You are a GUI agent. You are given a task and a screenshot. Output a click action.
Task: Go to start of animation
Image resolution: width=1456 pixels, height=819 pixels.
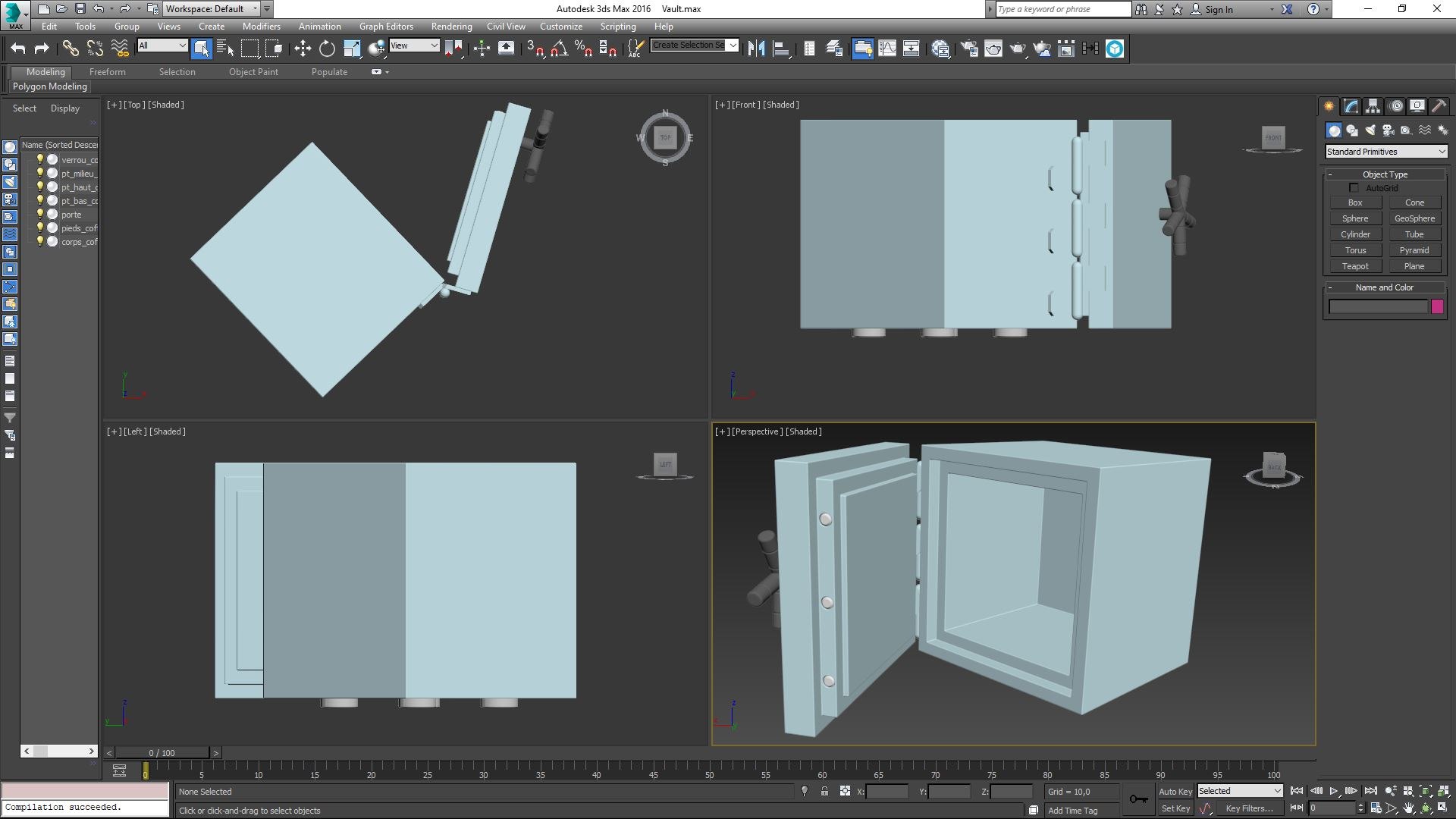pos(1297,791)
